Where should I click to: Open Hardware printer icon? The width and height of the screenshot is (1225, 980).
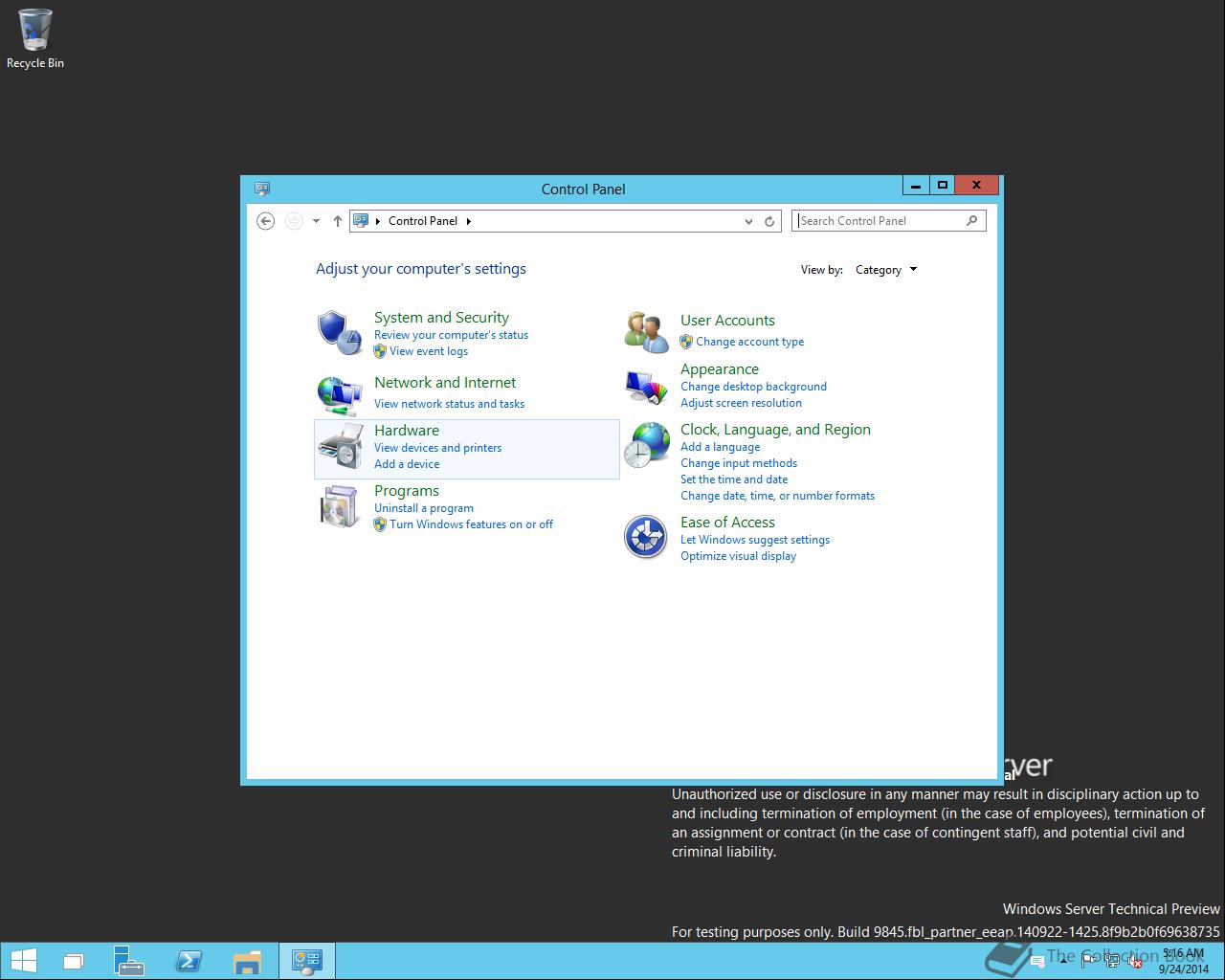tap(340, 447)
